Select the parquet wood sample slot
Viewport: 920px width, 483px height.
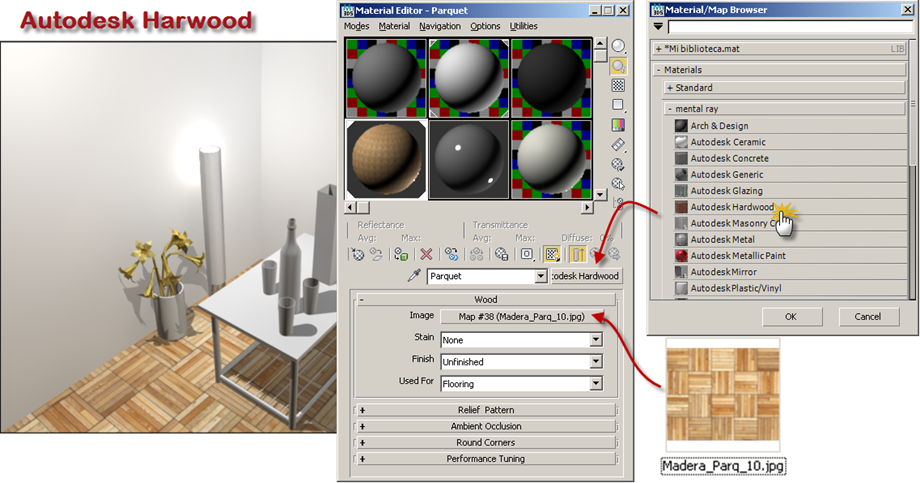(x=386, y=160)
